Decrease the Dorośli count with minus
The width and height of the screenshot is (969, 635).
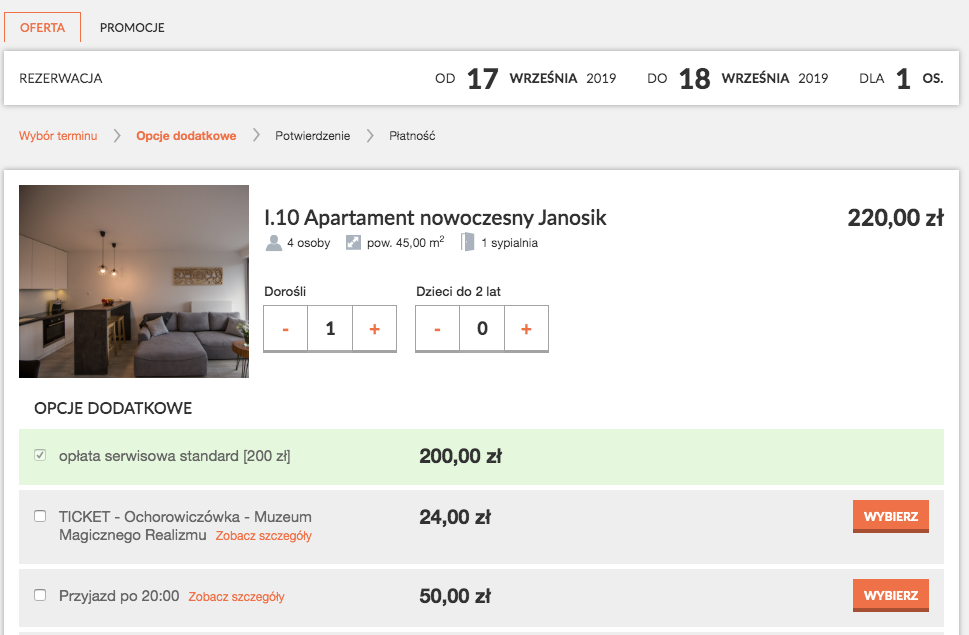pos(285,328)
